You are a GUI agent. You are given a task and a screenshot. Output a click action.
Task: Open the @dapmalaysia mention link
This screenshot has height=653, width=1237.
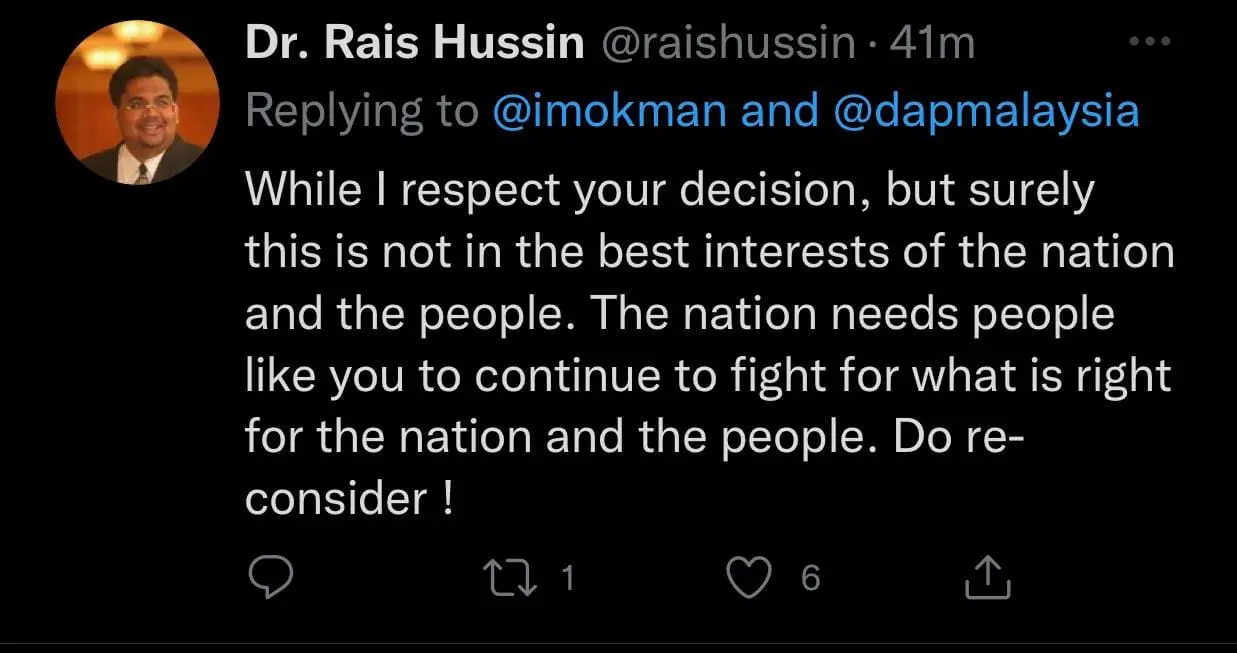[985, 111]
